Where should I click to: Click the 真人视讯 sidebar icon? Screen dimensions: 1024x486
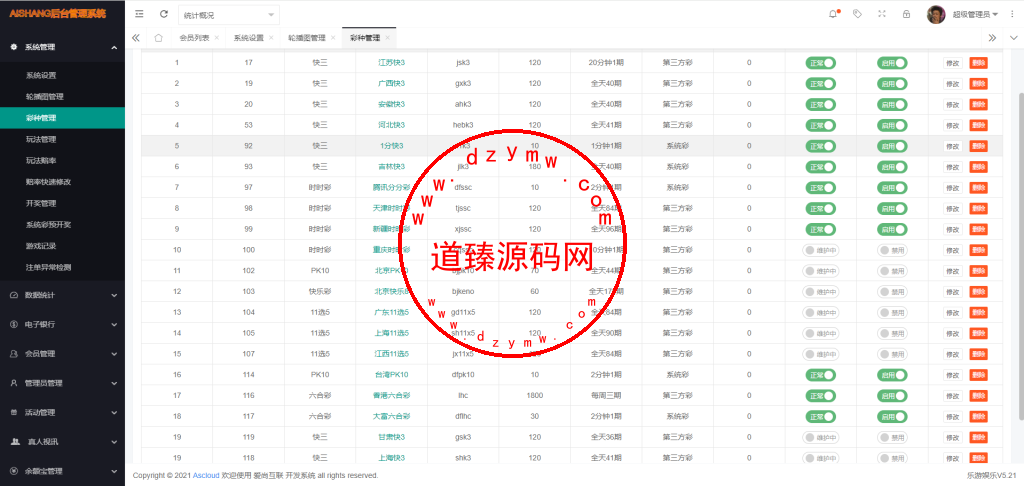pyautogui.click(x=14, y=442)
